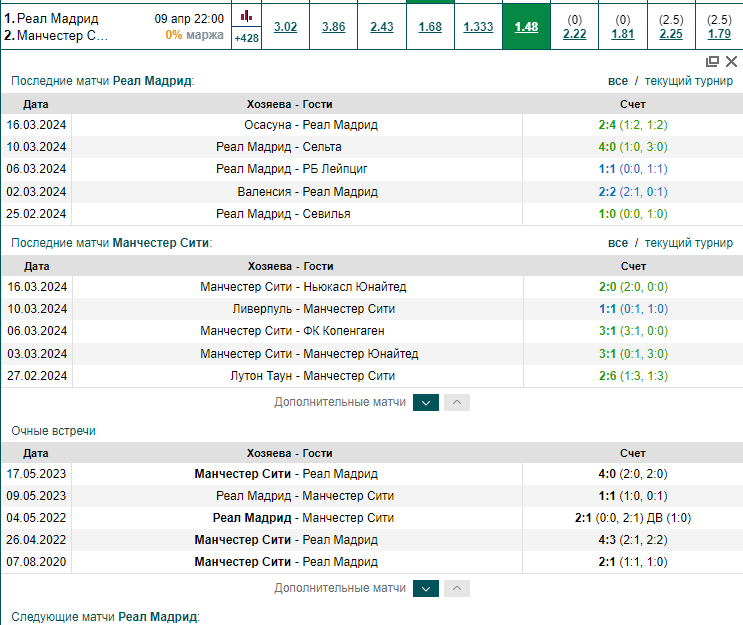The width and height of the screenshot is (743, 625).
Task: Collapse additional head-to-head matches
Action: 457,589
